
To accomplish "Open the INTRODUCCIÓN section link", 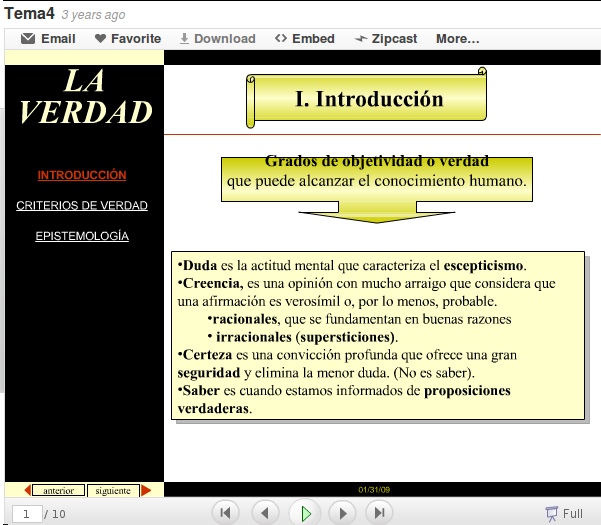I will [82, 175].
